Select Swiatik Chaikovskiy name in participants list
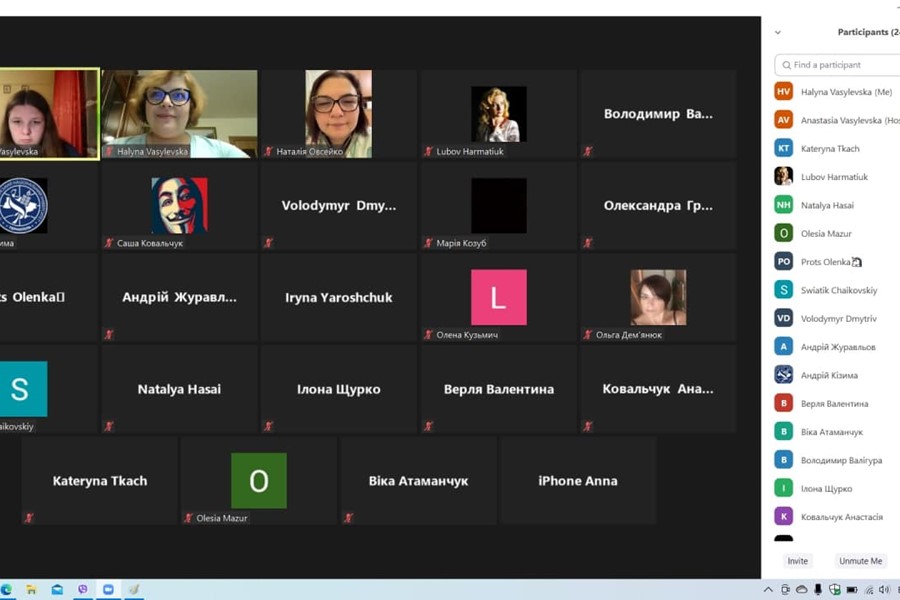Screen dimensions: 900x600 [x=839, y=291]
